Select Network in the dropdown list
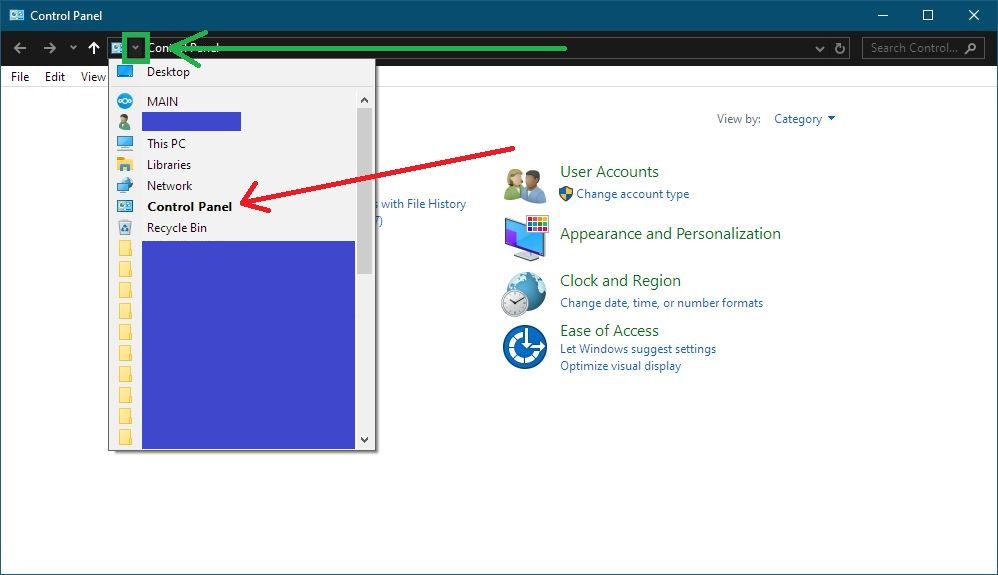998x575 pixels. [x=169, y=185]
